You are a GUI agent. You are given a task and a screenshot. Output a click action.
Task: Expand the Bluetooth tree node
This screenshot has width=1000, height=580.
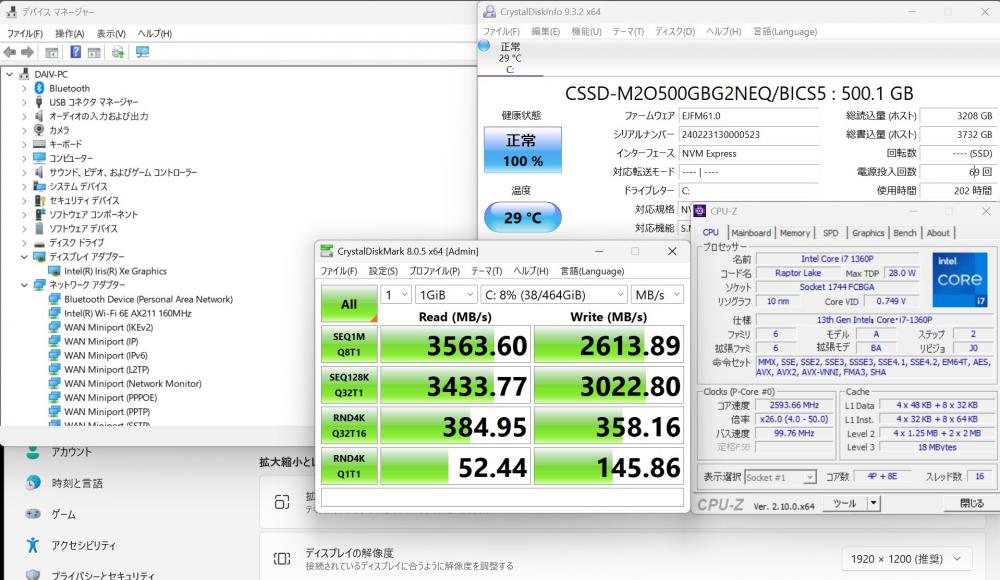24,88
